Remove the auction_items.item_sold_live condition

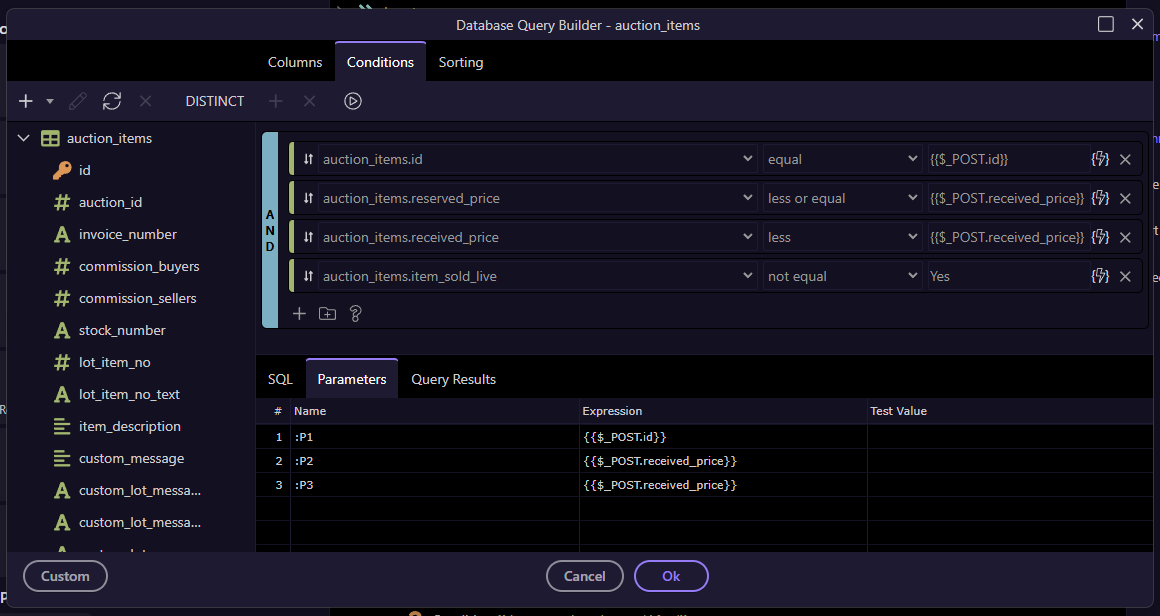[x=1125, y=277]
